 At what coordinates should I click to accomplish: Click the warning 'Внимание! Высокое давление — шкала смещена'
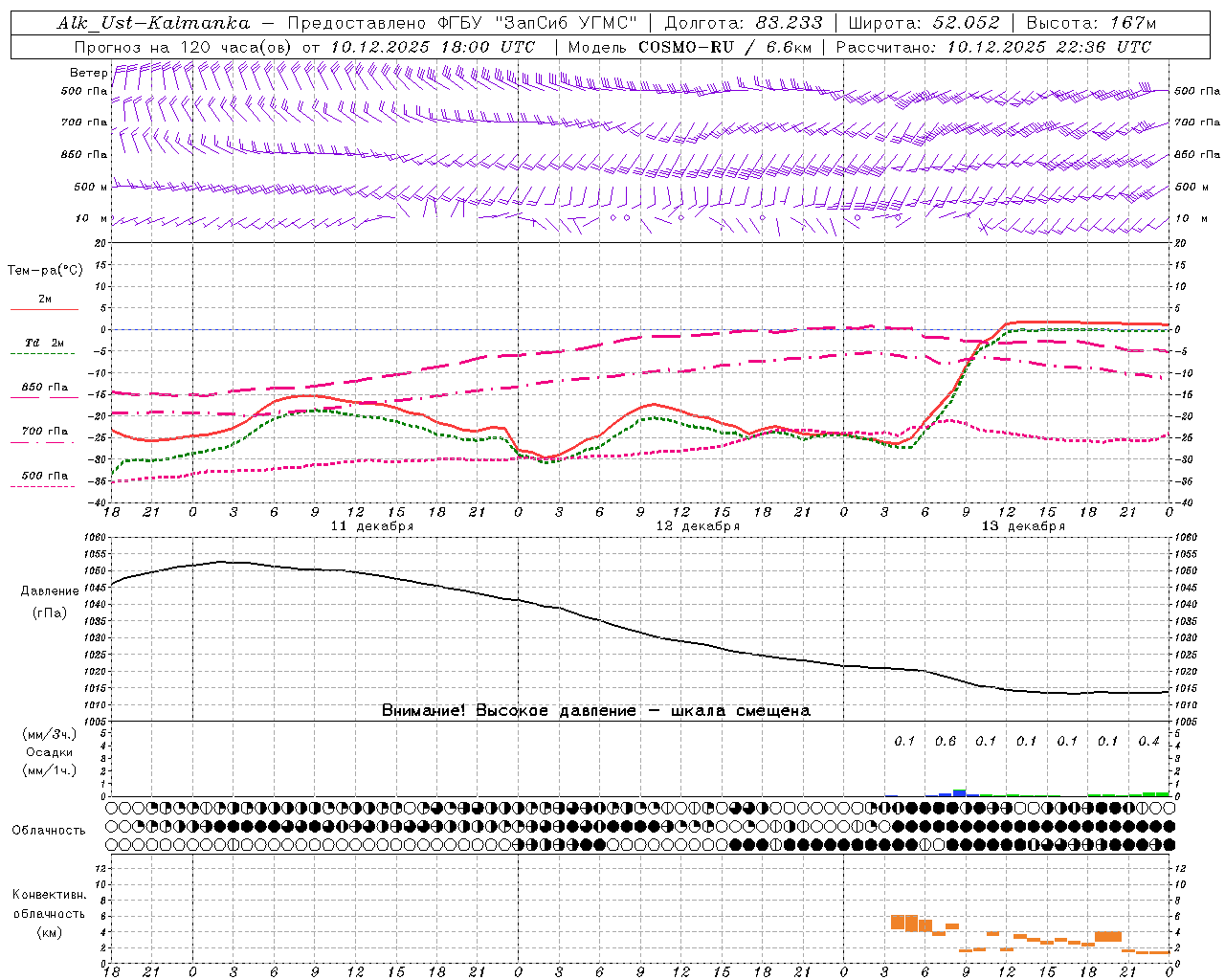coord(596,710)
